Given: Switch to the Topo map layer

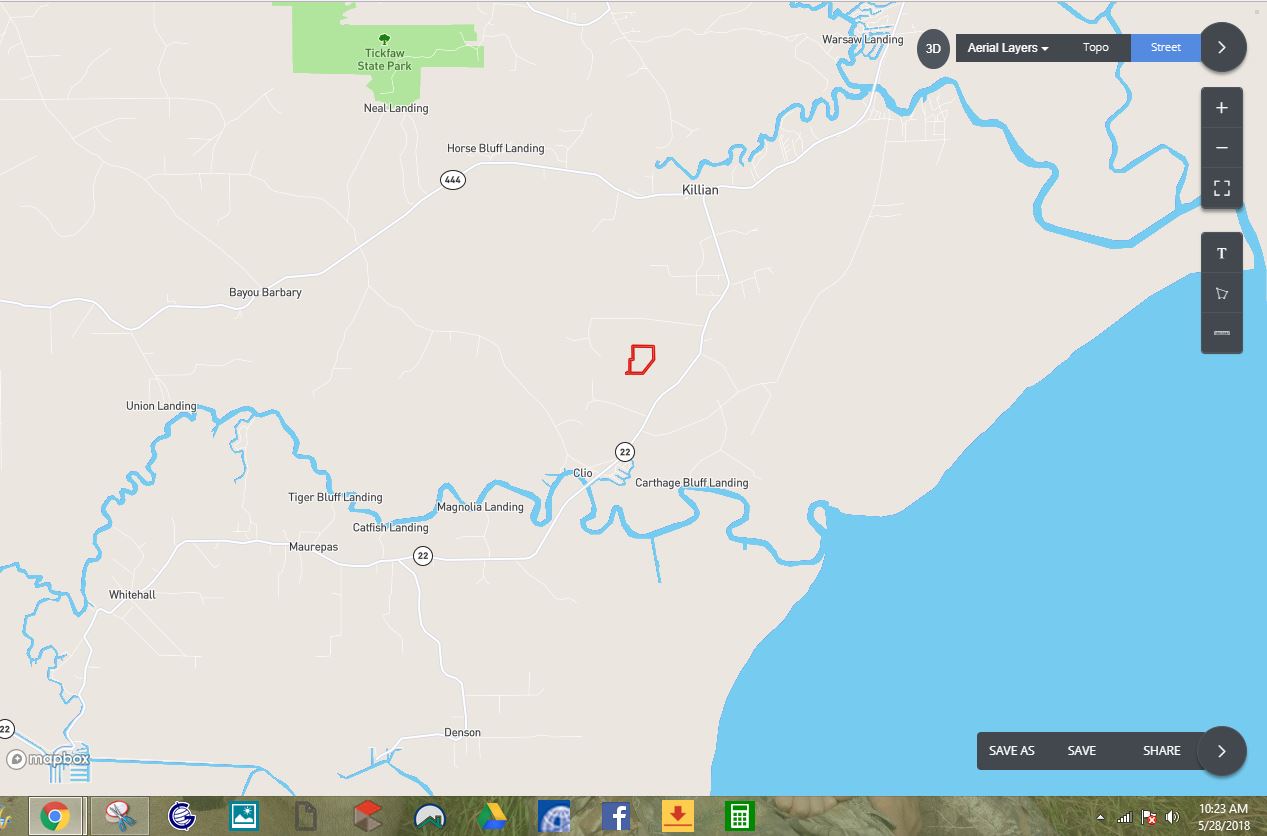Looking at the screenshot, I should (x=1095, y=48).
